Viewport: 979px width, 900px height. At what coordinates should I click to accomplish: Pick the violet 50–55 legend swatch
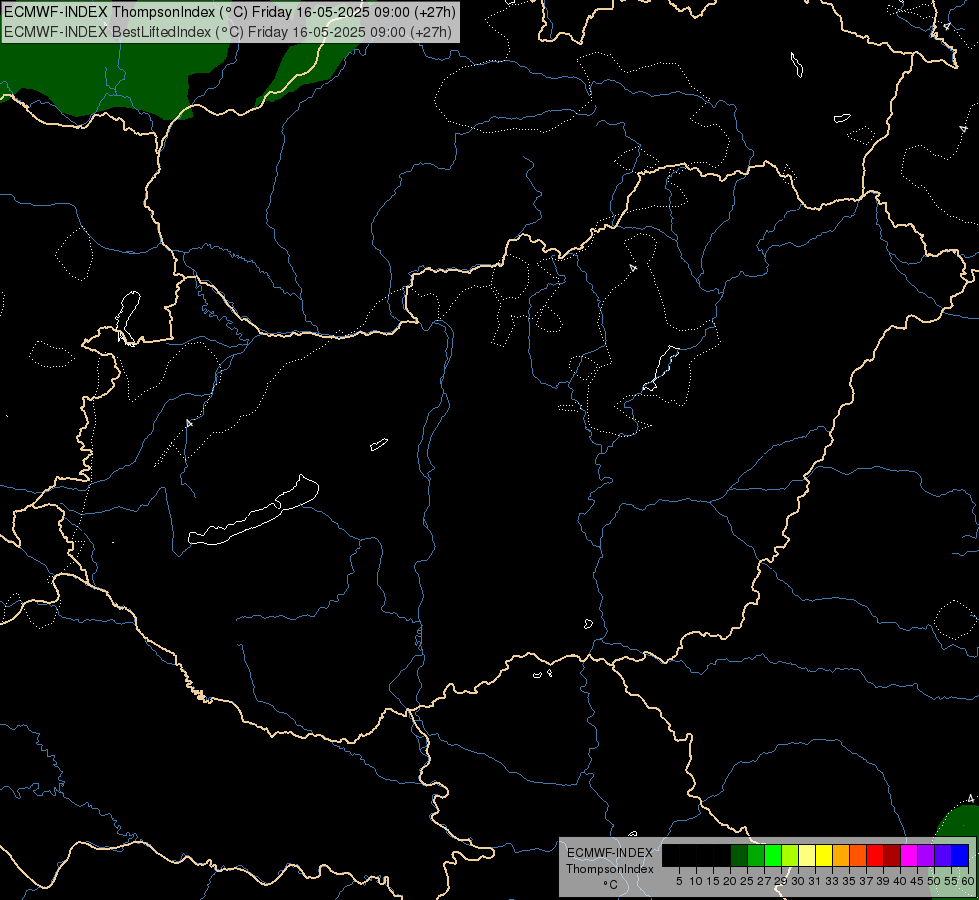click(x=943, y=855)
